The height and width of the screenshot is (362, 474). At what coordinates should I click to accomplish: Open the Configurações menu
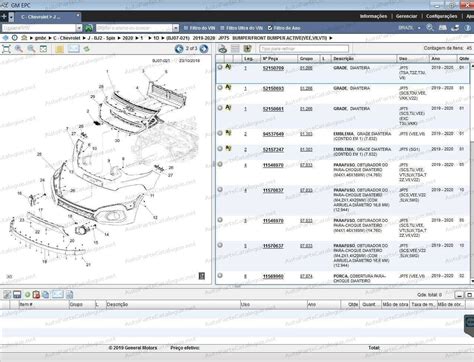click(442, 16)
